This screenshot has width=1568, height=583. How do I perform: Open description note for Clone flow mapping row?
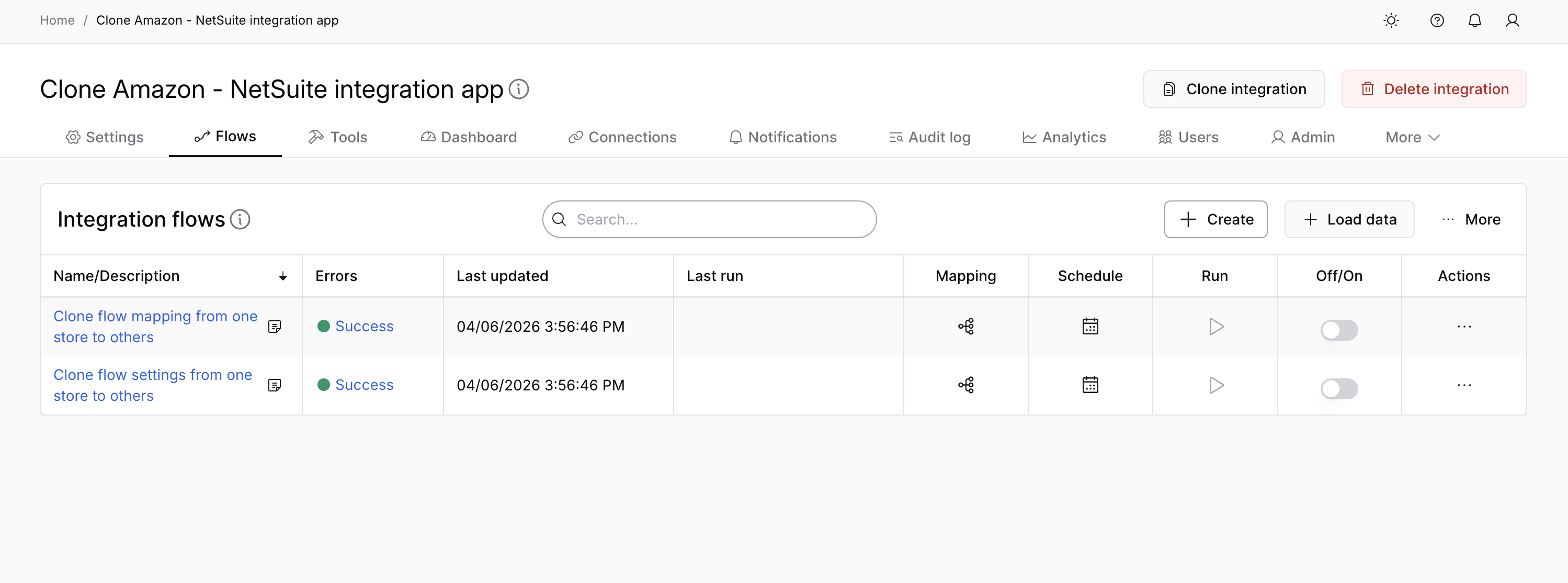[x=275, y=327]
